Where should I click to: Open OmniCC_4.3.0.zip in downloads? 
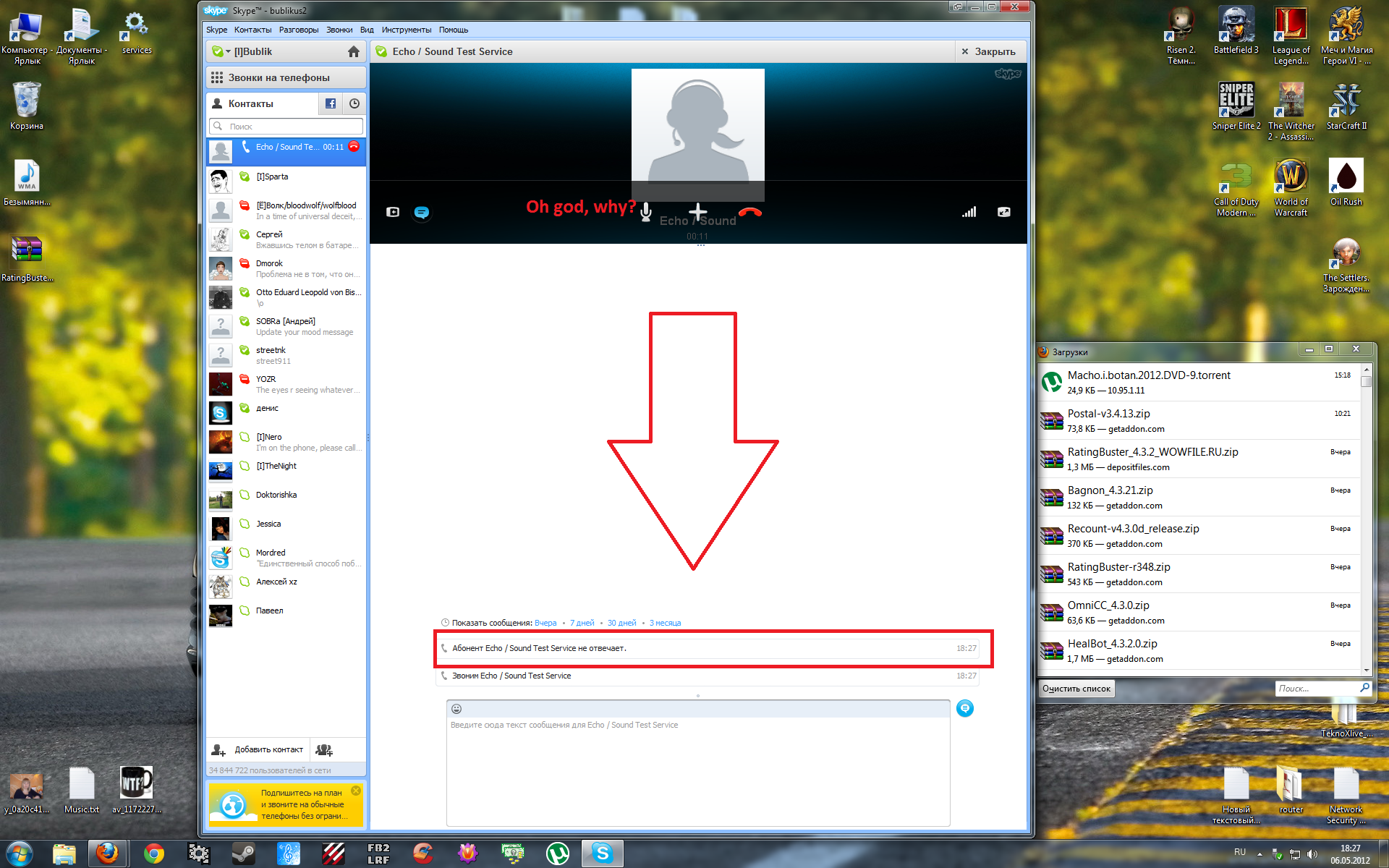tap(1199, 612)
